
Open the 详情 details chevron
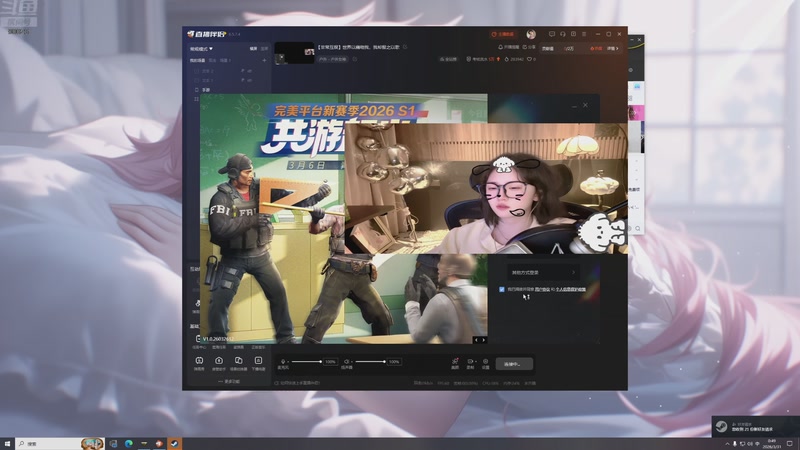[x=613, y=48]
